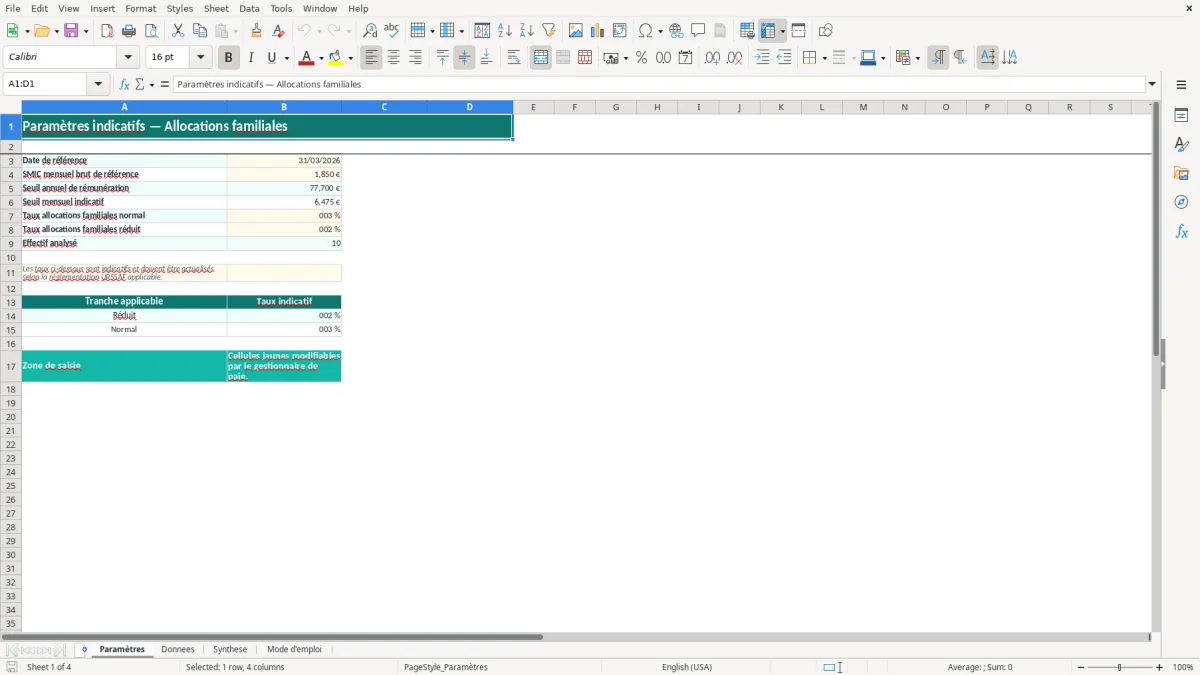Open the Sheet menu

pos(216,8)
